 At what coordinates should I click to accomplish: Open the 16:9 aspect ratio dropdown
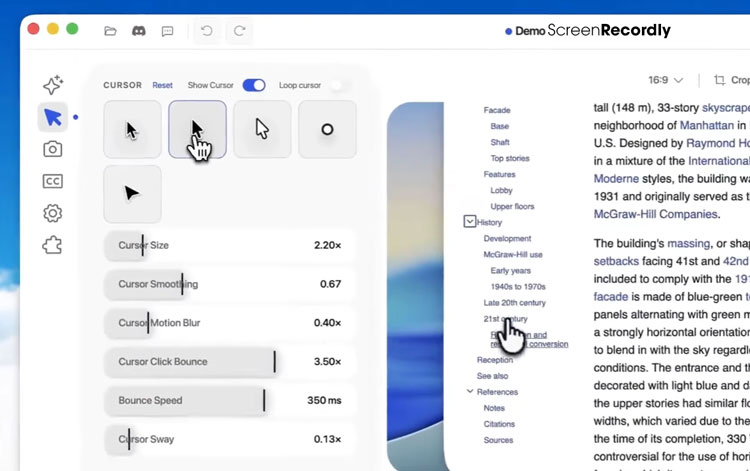(665, 80)
